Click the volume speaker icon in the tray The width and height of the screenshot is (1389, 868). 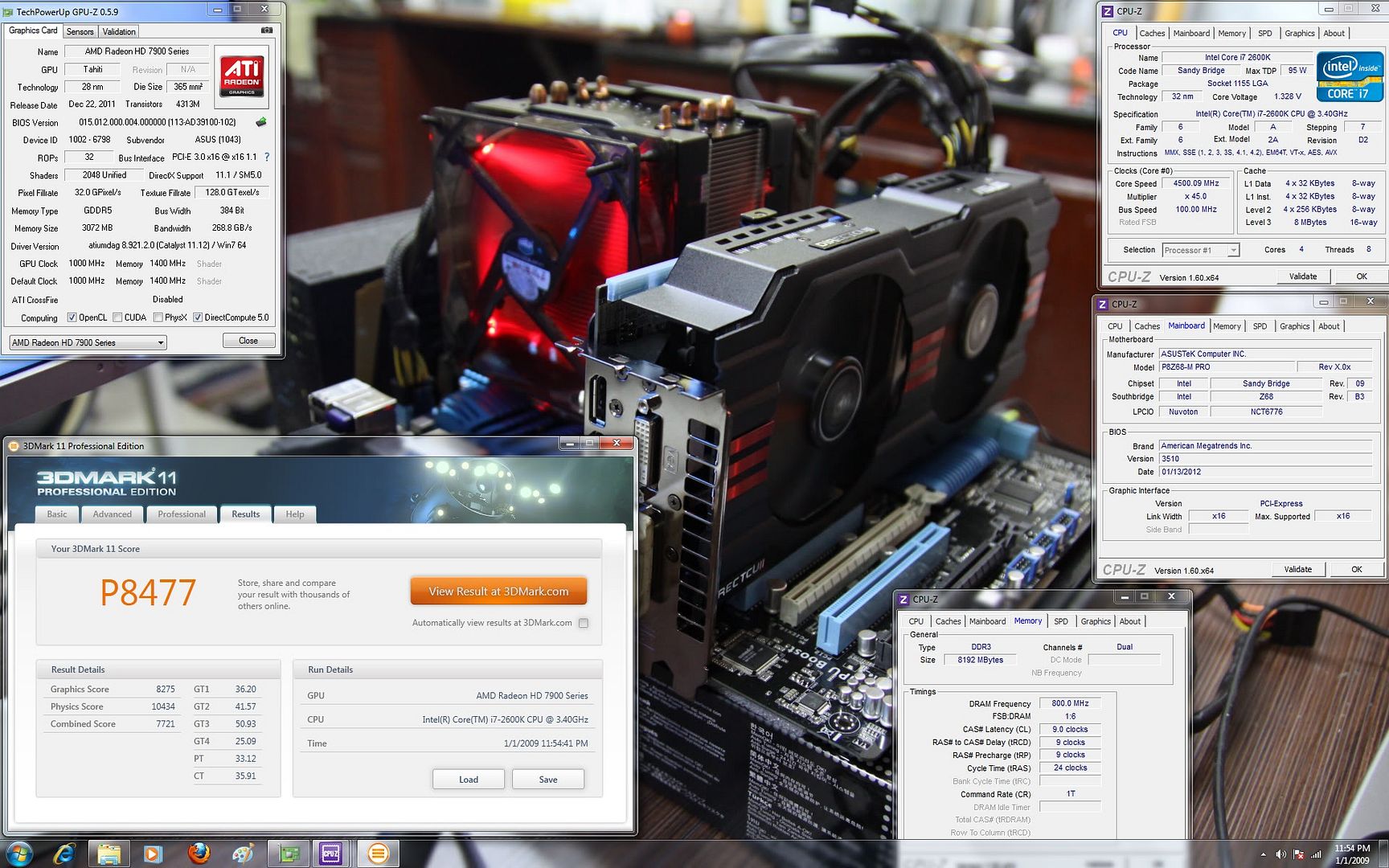point(1280,854)
